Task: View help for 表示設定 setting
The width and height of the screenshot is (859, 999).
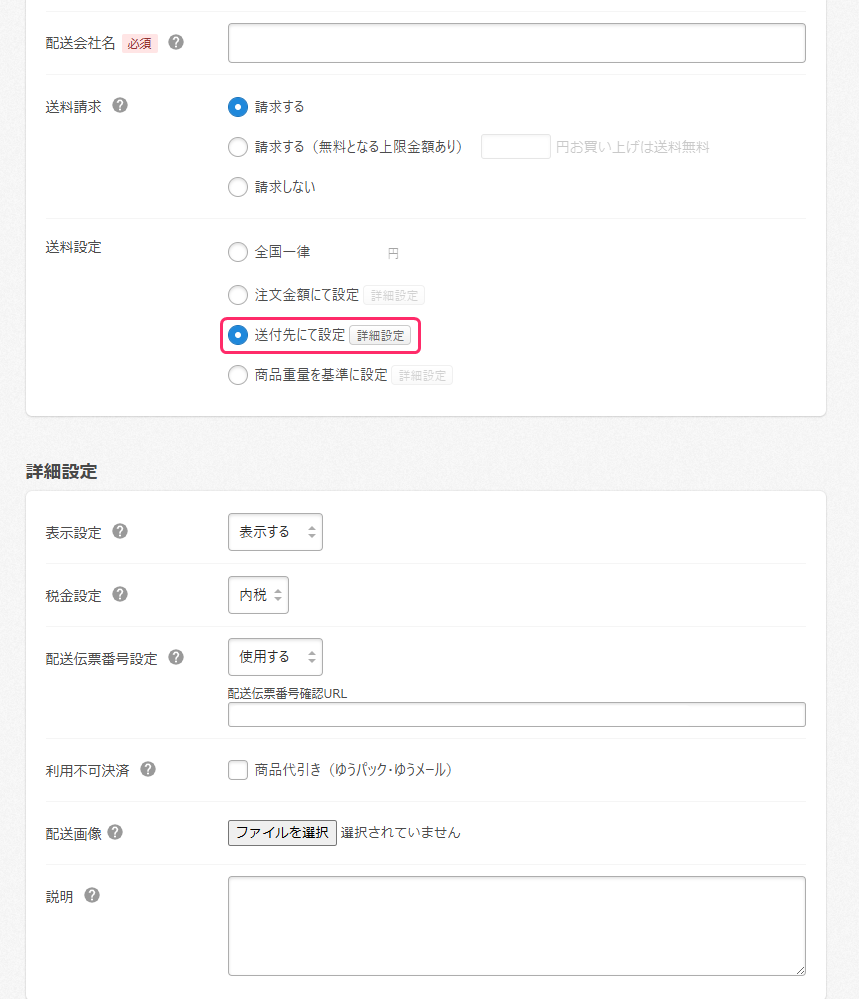Action: [119, 531]
